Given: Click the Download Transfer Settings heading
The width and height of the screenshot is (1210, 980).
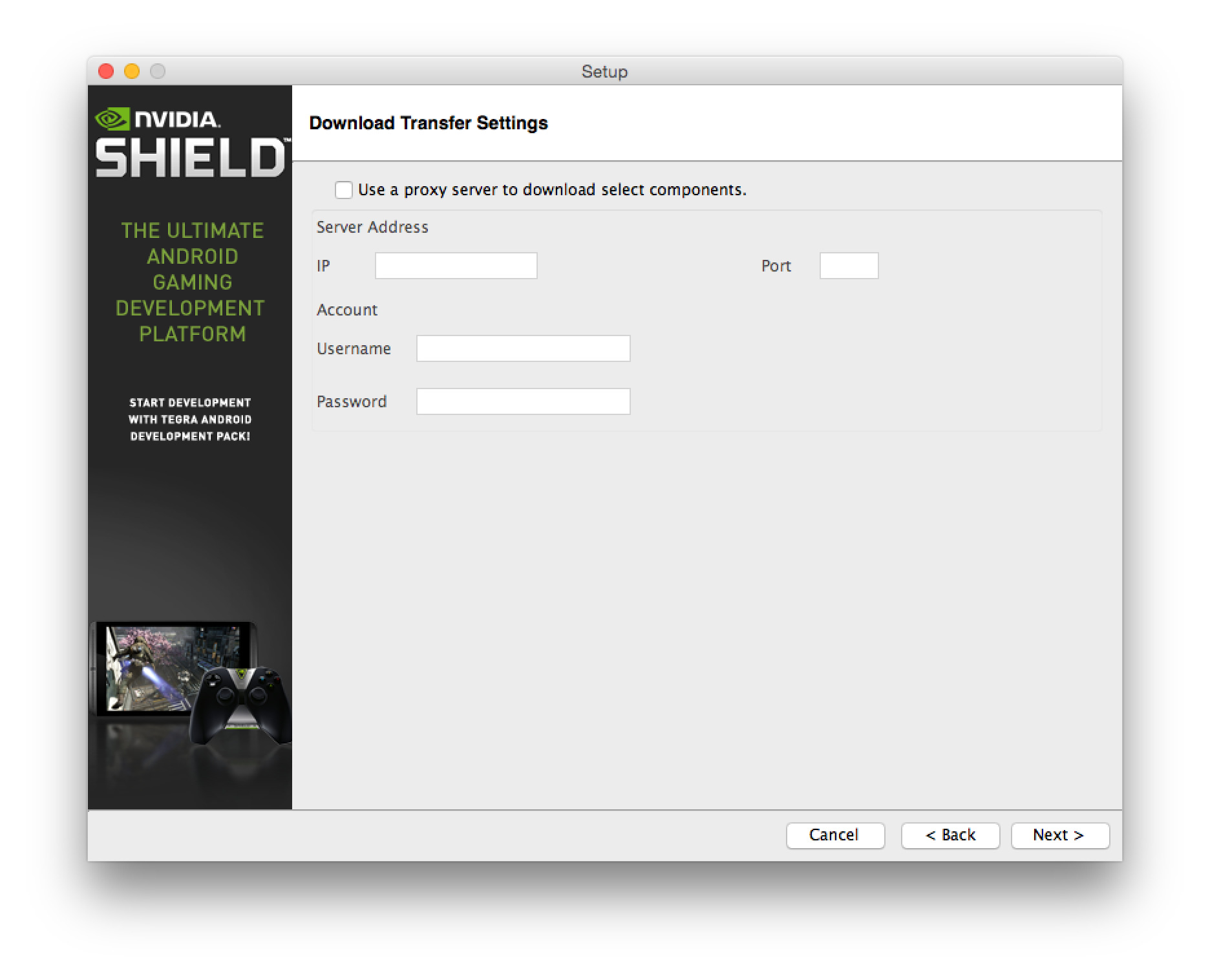Looking at the screenshot, I should 429,123.
